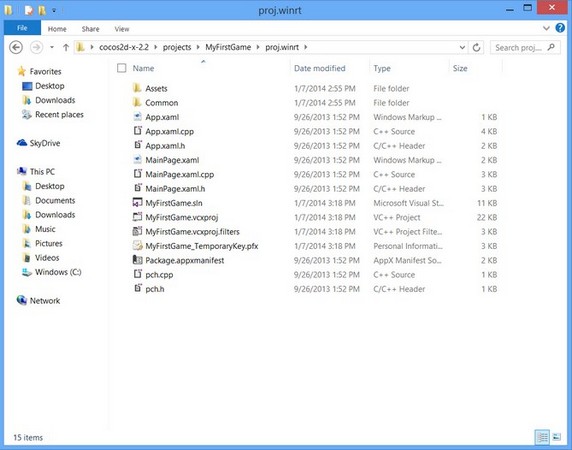Refresh the current folder view
This screenshot has width=572, height=450.
click(x=476, y=47)
